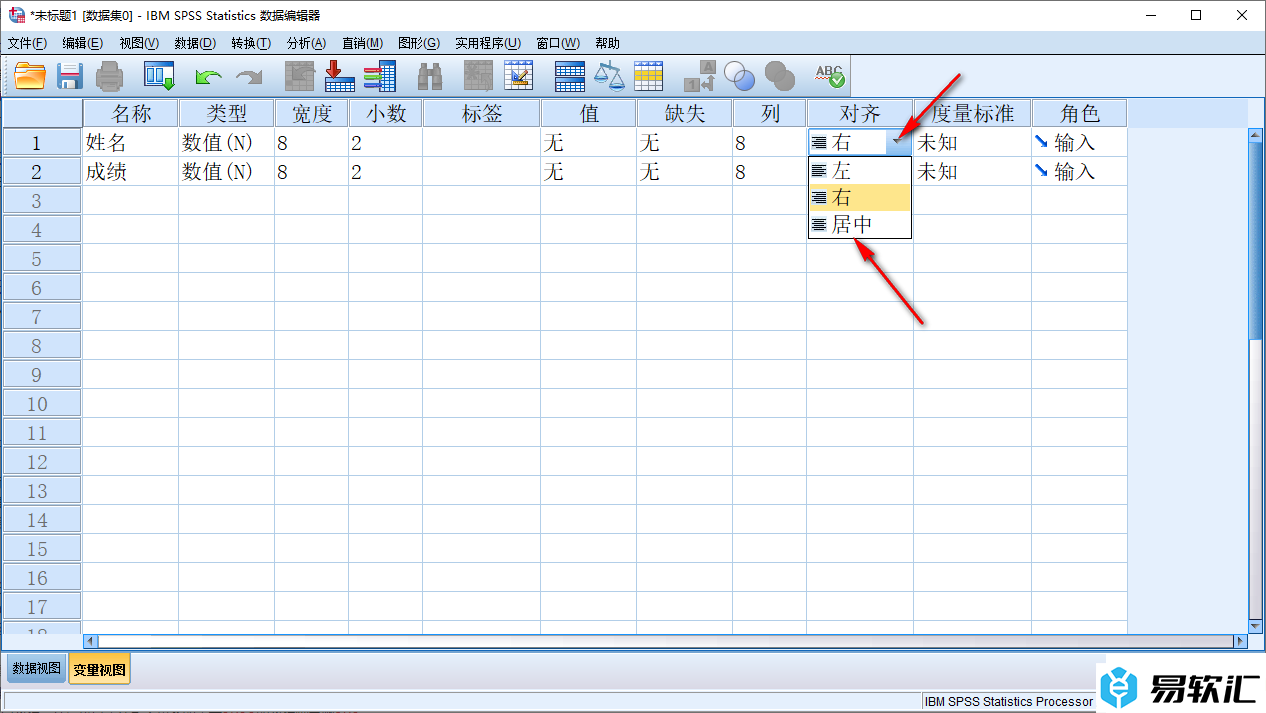The width and height of the screenshot is (1266, 713).
Task: Run Spell Check with the ABC icon
Action: [830, 76]
